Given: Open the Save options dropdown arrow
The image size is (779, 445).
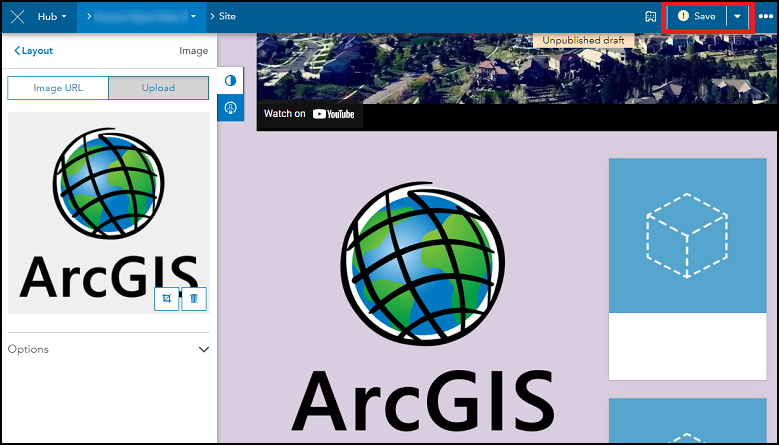Looking at the screenshot, I should pyautogui.click(x=737, y=16).
